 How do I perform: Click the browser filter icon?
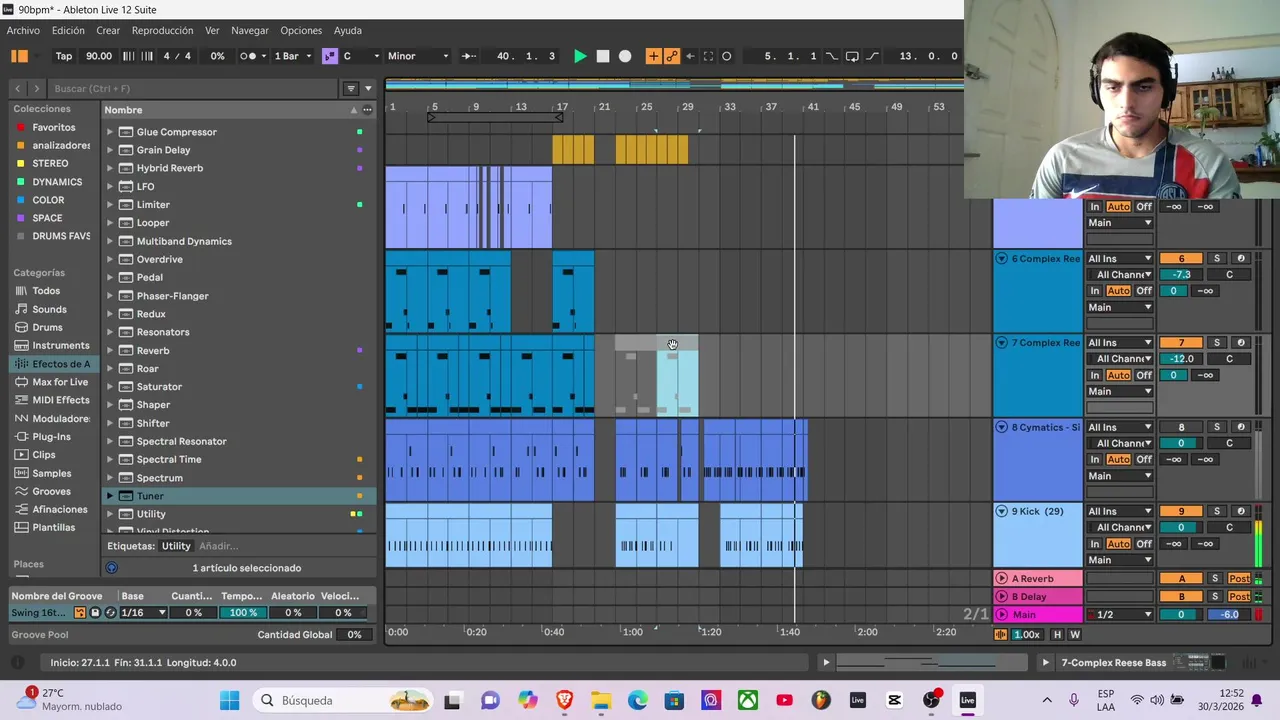click(x=351, y=88)
